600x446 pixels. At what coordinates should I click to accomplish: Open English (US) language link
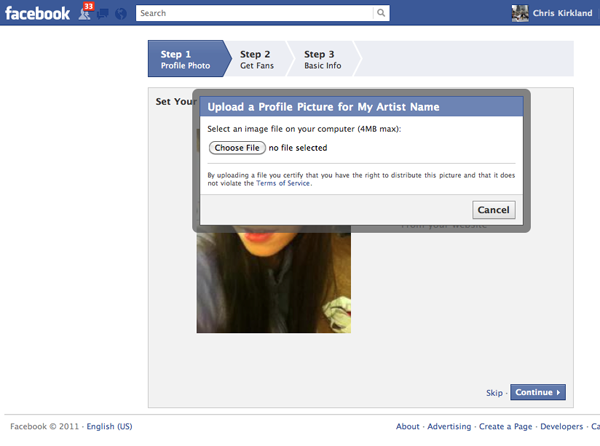109,426
